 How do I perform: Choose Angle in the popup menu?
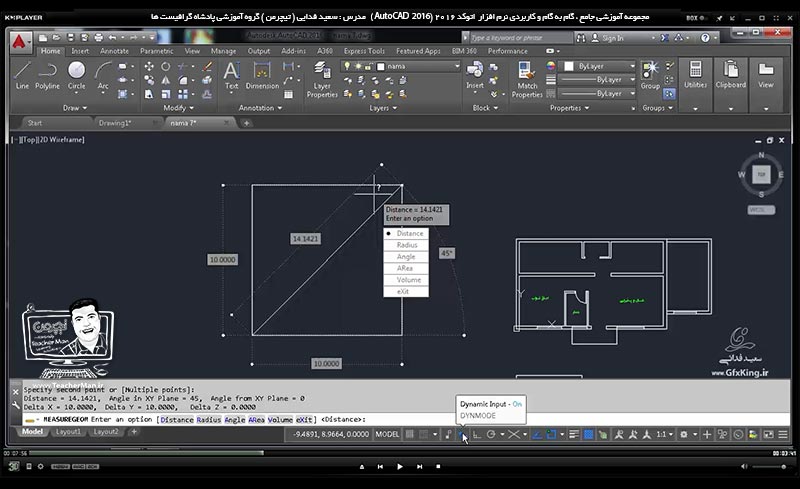[x=406, y=257]
